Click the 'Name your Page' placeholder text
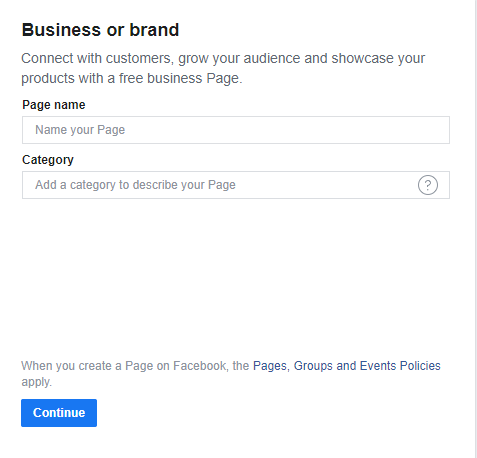477x458 pixels. 80,130
